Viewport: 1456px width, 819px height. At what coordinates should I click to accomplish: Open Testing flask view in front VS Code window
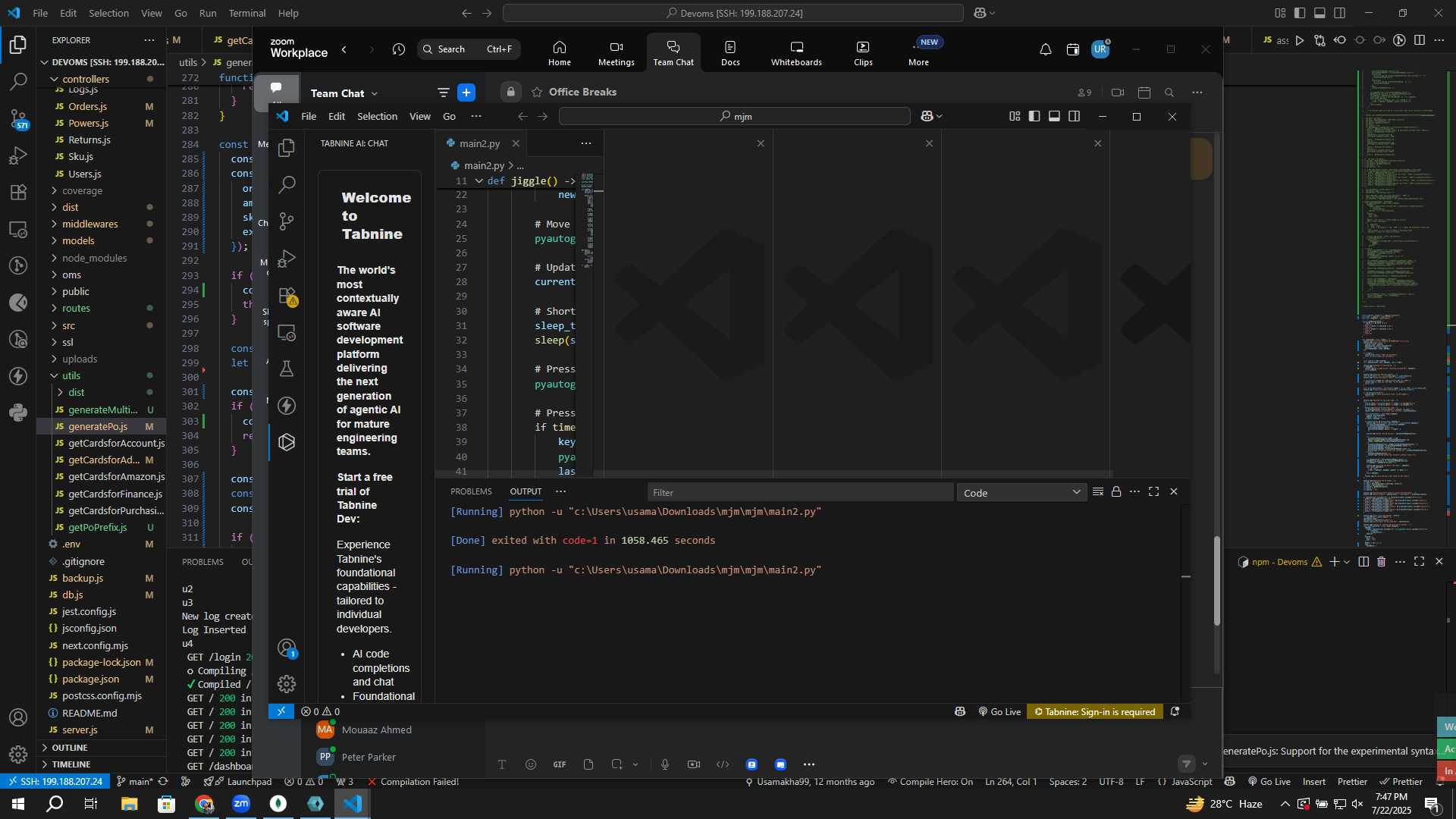287,369
